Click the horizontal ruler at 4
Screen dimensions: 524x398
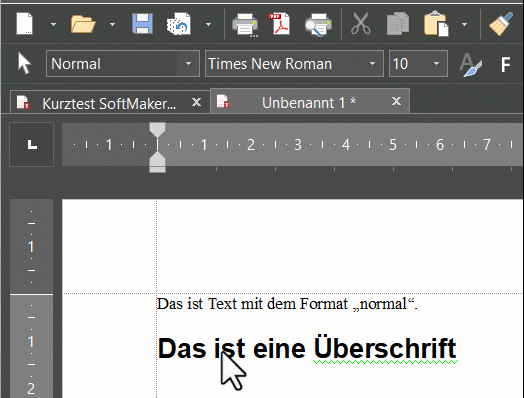[346, 145]
